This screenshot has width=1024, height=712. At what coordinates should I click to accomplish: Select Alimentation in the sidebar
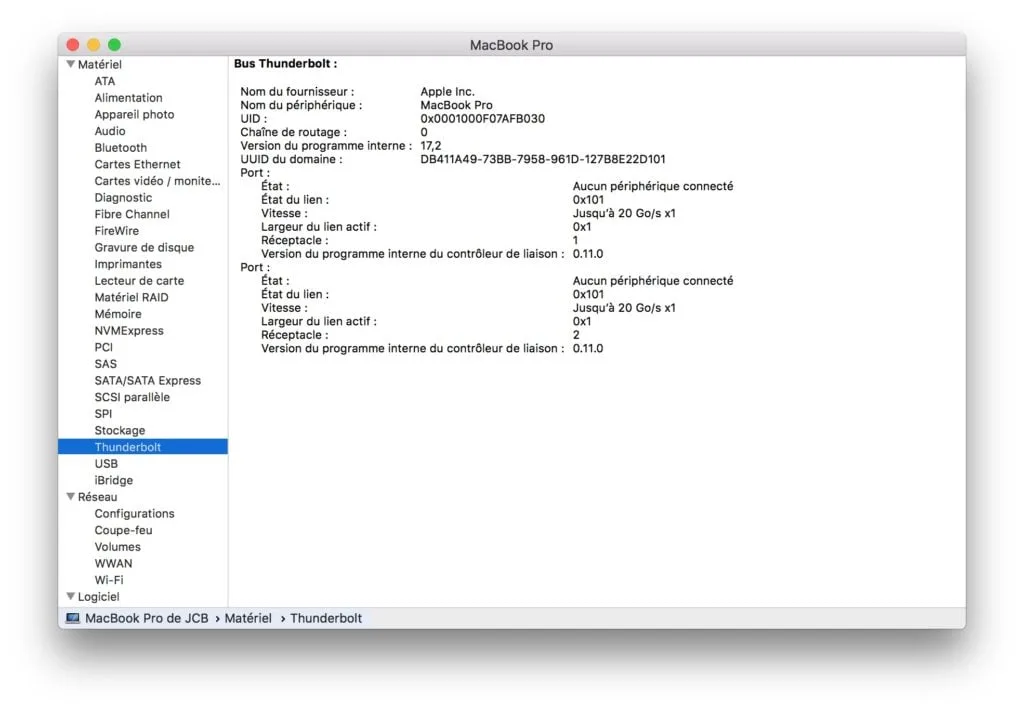(128, 97)
